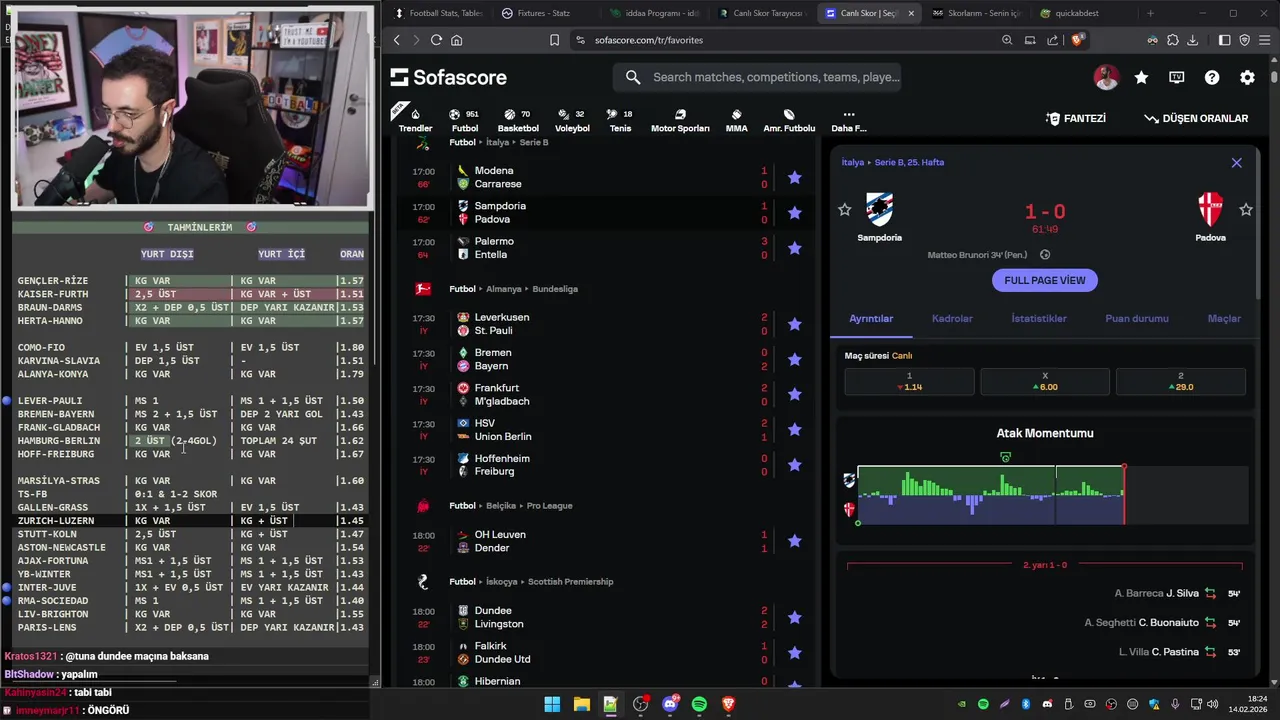Bookmark this page in address bar

click(554, 40)
